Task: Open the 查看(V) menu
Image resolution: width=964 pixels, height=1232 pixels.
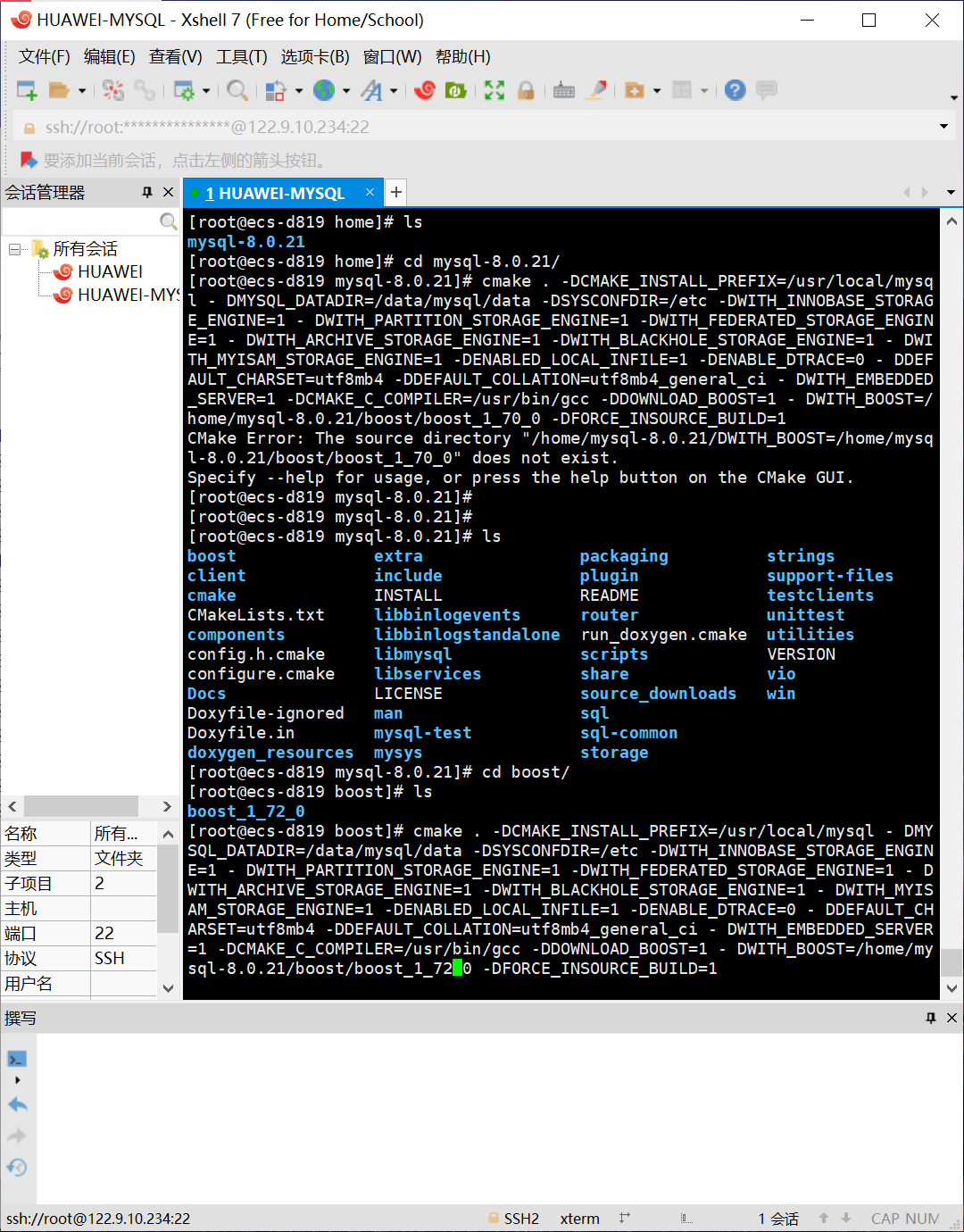Action: [176, 57]
